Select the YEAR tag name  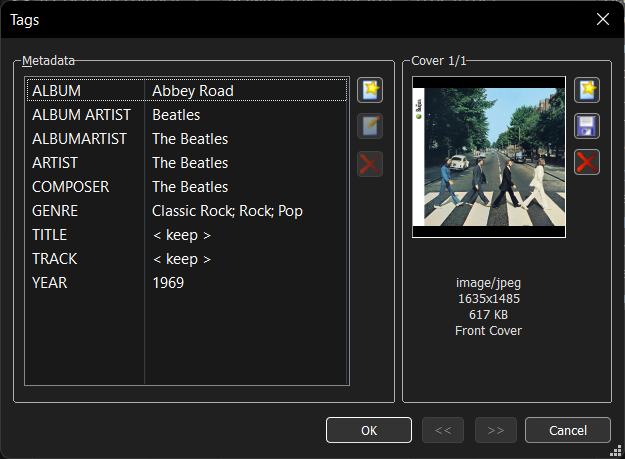49,283
